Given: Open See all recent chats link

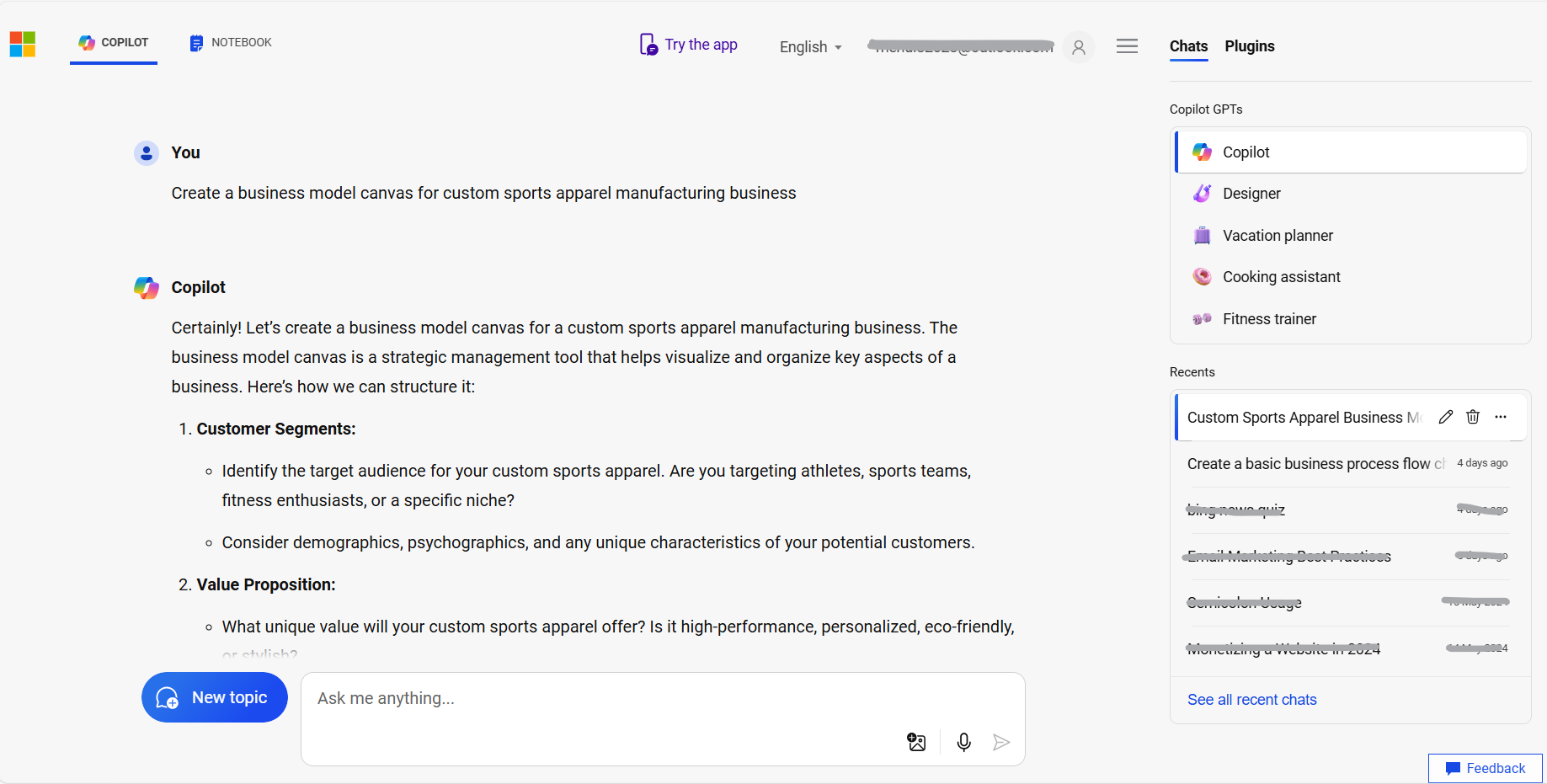Looking at the screenshot, I should tap(1251, 700).
